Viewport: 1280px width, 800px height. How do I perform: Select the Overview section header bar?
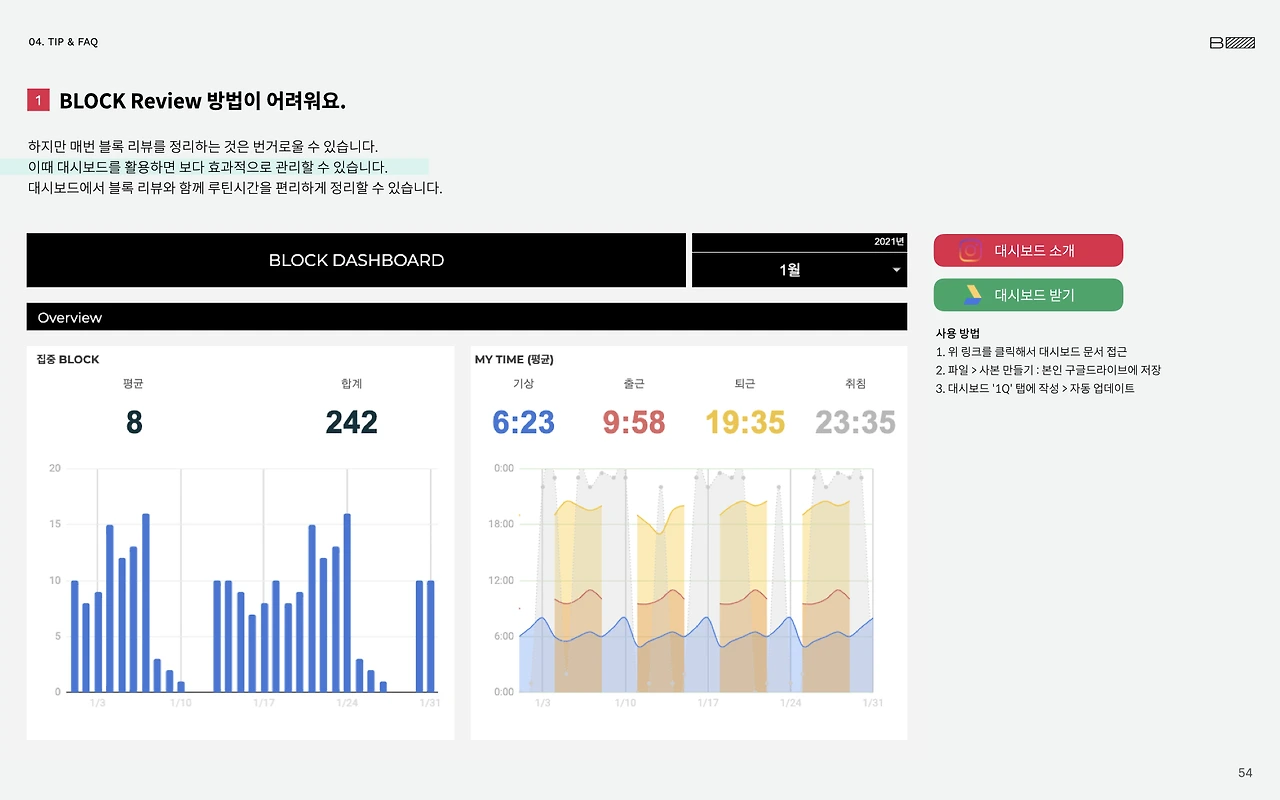[467, 317]
